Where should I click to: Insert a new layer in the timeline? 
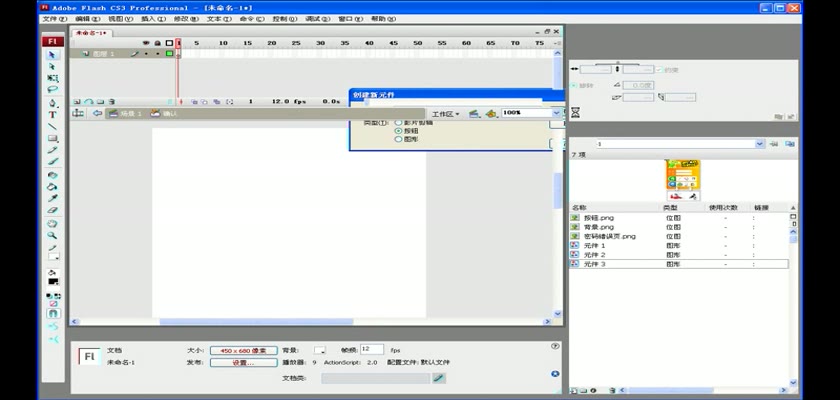[77, 101]
